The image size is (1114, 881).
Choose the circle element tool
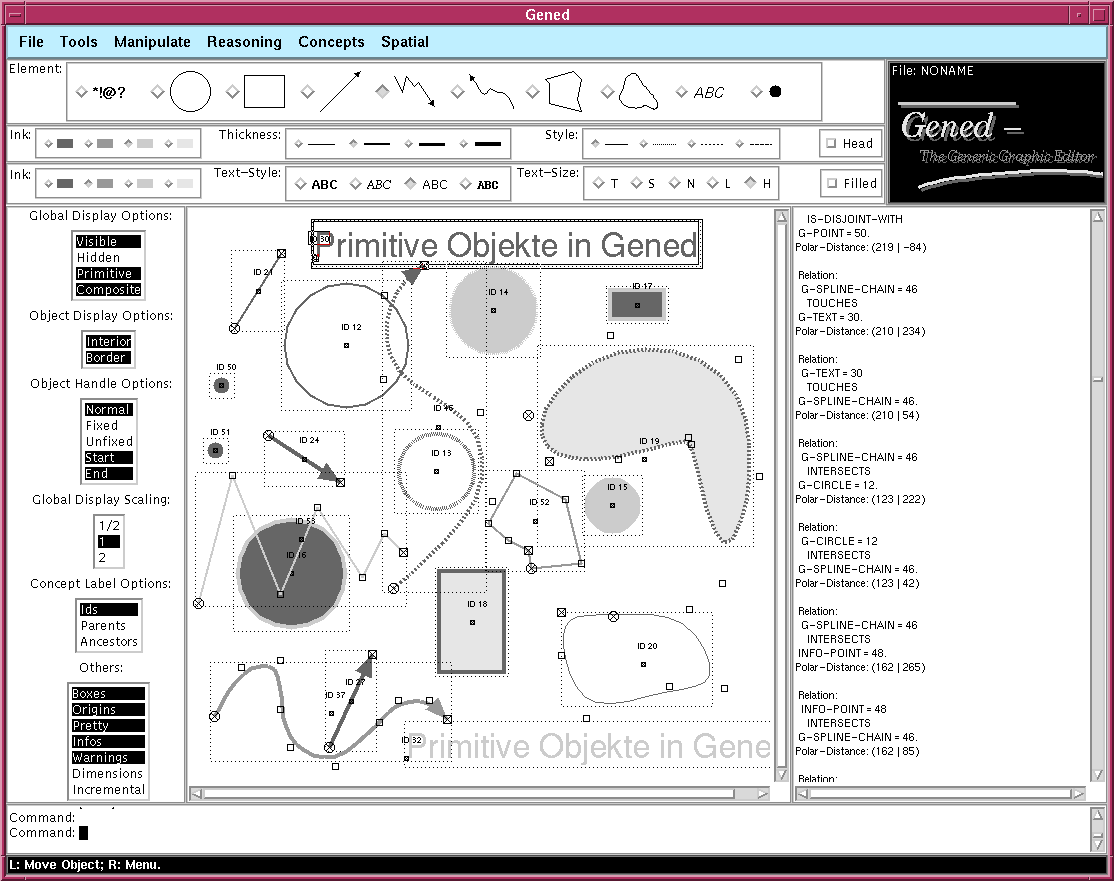coord(182,92)
